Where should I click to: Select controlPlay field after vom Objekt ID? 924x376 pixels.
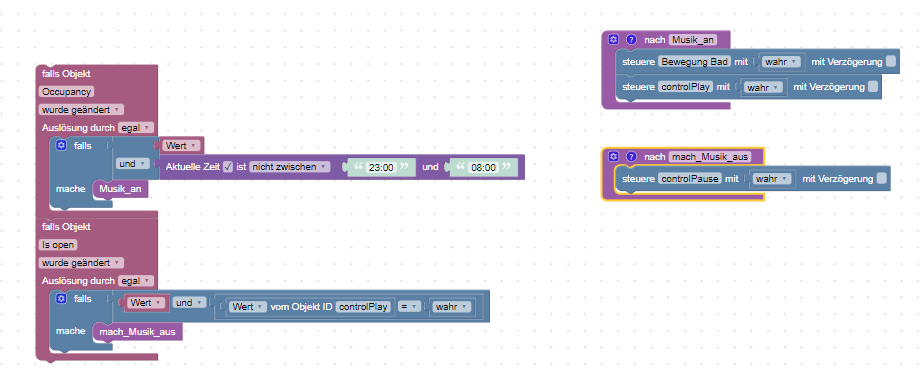coord(363,306)
